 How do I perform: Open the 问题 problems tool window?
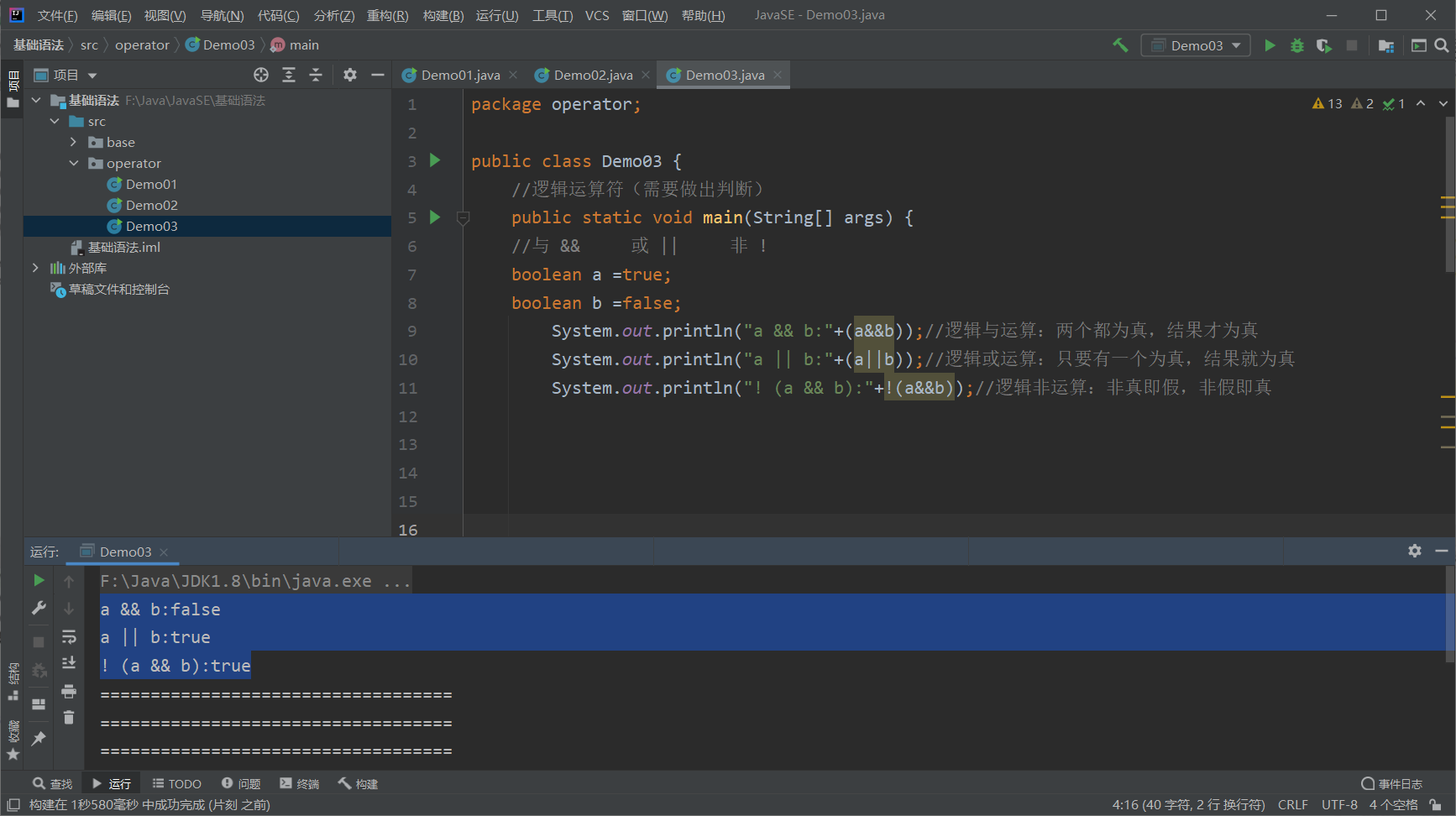241,784
